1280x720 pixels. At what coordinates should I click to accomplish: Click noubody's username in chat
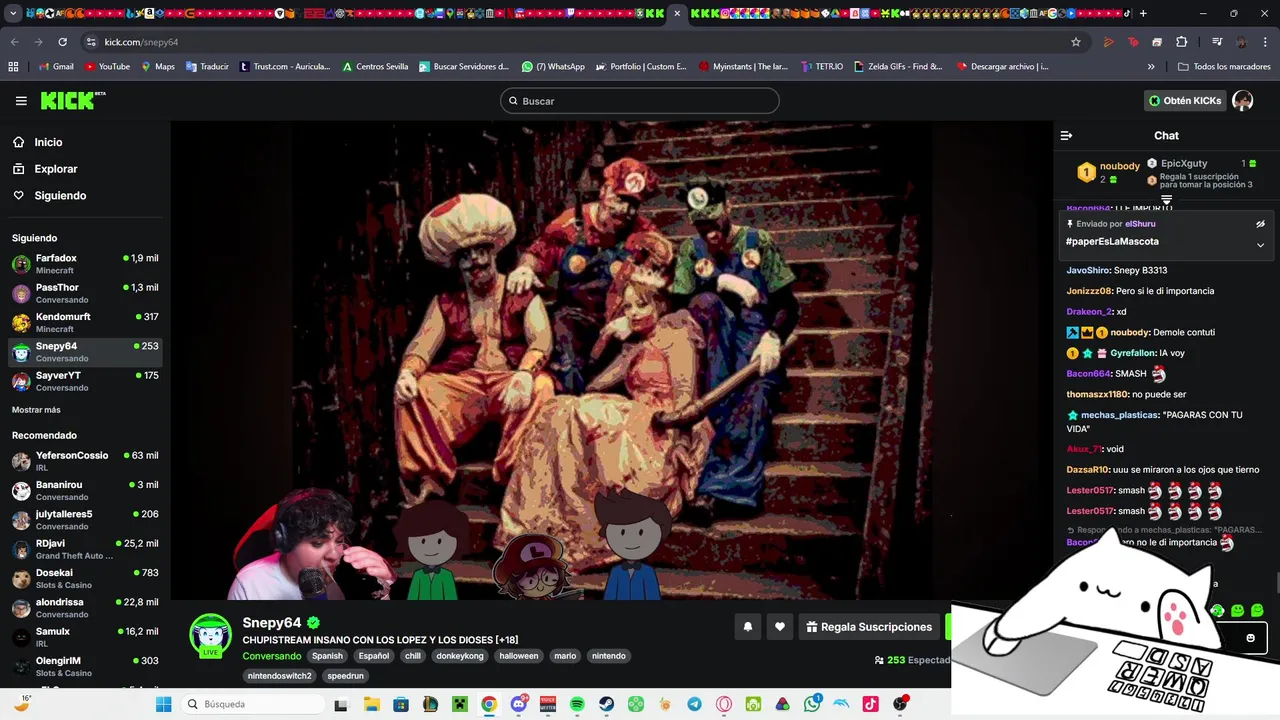pyautogui.click(x=1130, y=332)
